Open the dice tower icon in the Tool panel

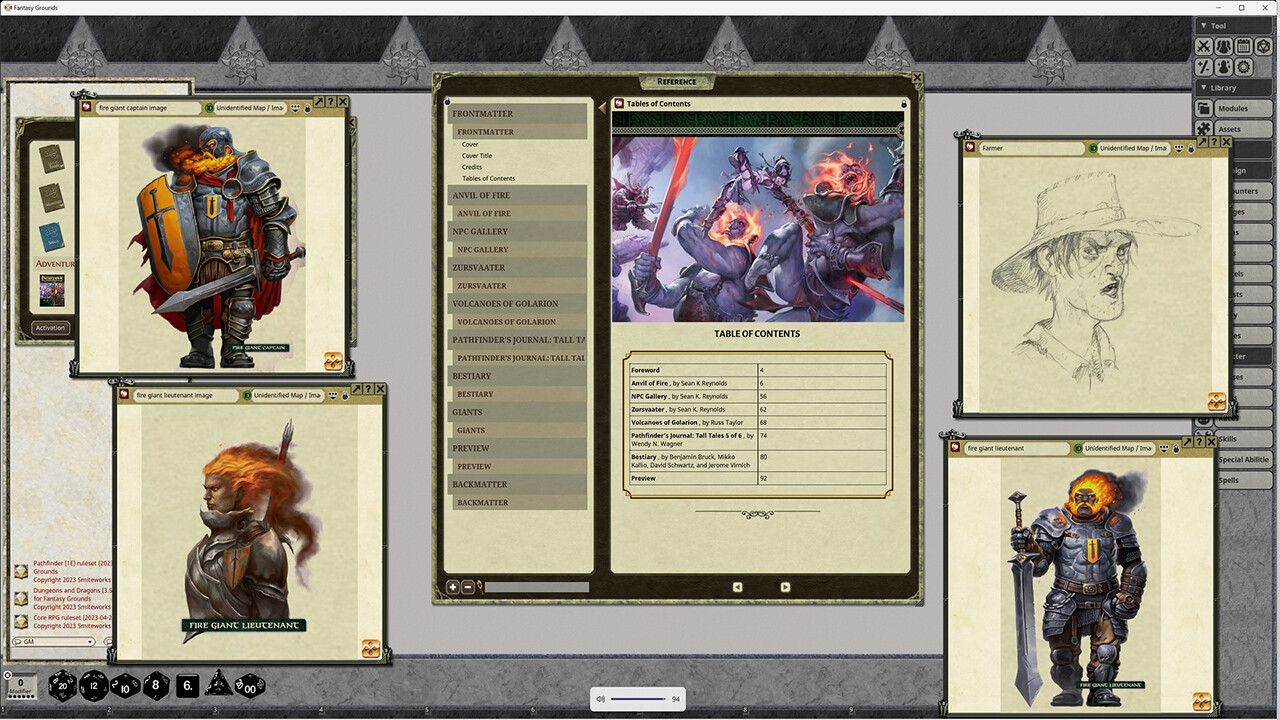pyautogui.click(x=1264, y=46)
